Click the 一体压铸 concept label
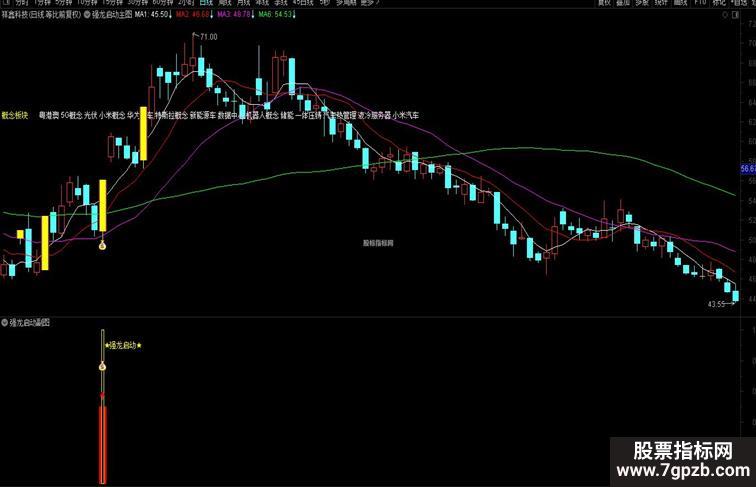The height and width of the screenshot is (487, 756). point(308,115)
